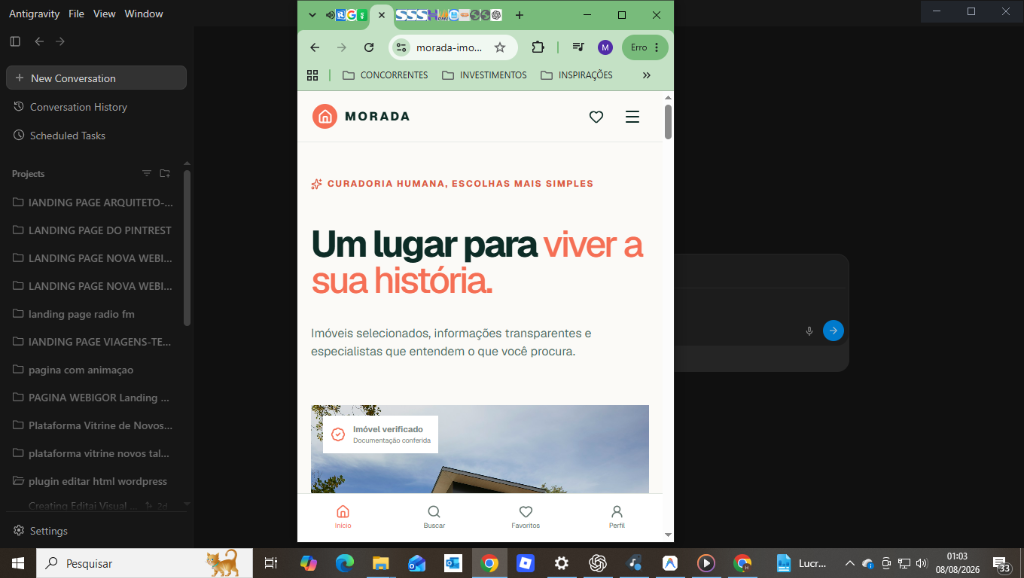
Task: Select the Buscar bottom nav tab
Action: coord(434,517)
